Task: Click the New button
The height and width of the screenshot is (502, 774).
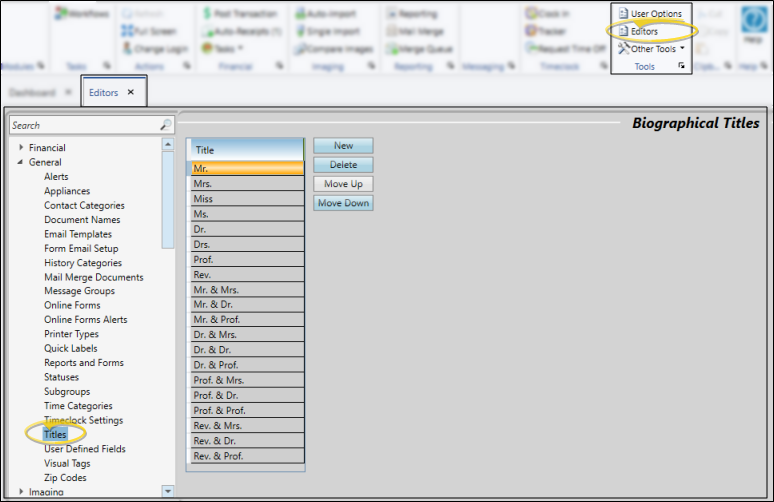Action: [343, 146]
